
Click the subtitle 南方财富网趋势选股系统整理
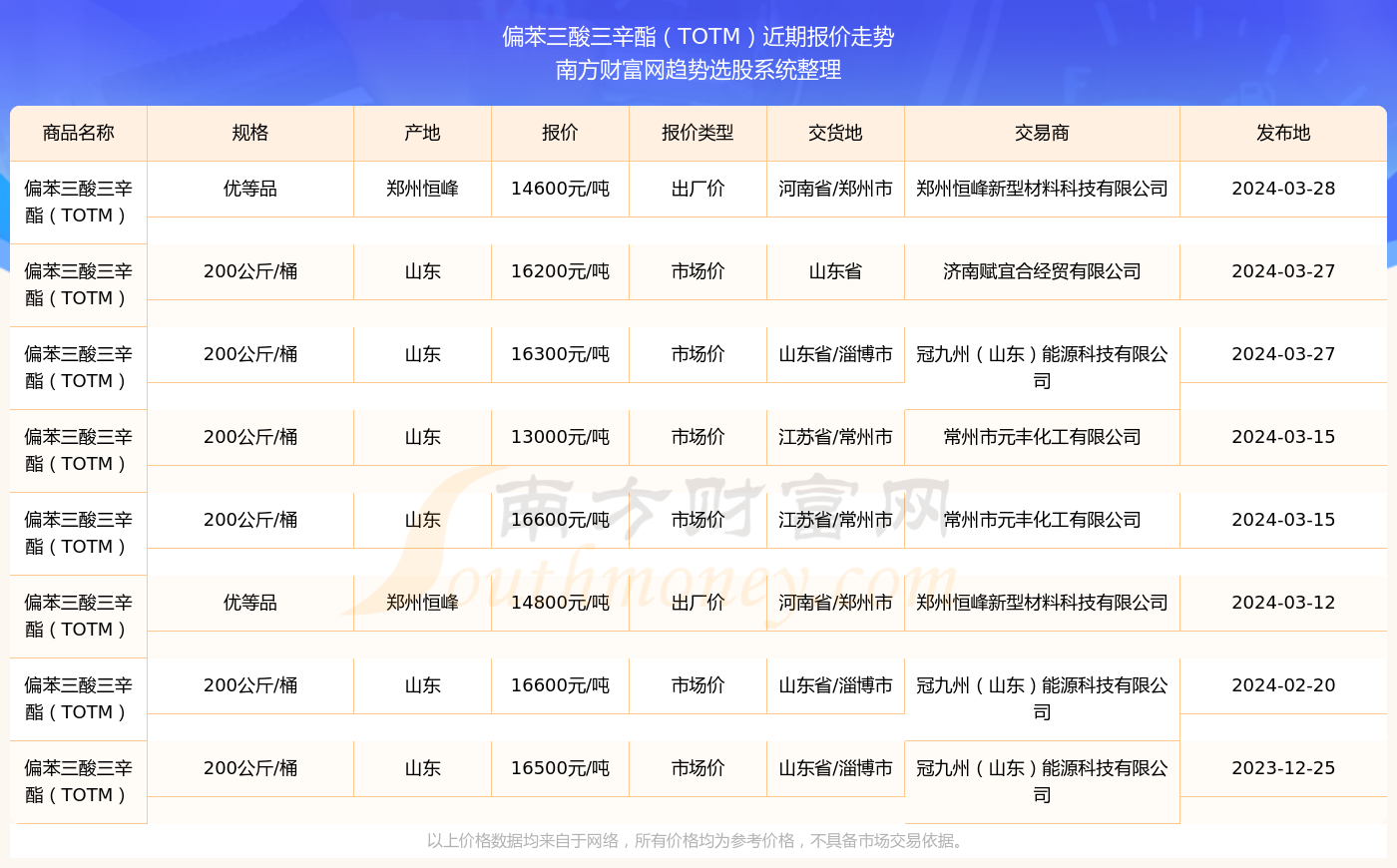(x=698, y=70)
